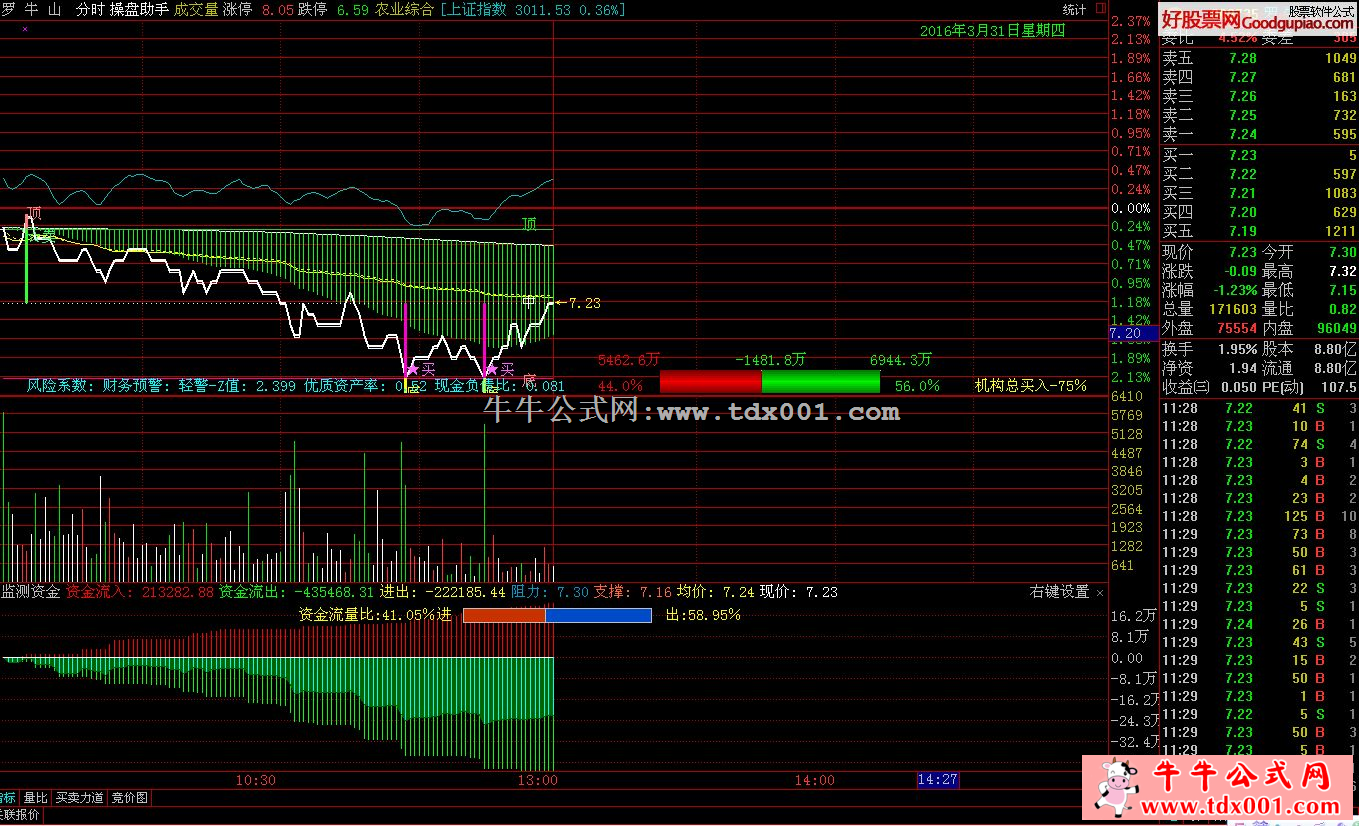Click the 今开 7.30 quote field

1309,252
